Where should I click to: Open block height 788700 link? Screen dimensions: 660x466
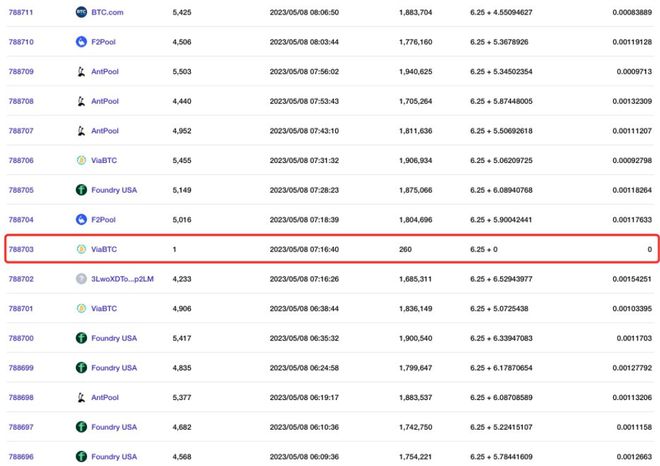click(x=21, y=338)
